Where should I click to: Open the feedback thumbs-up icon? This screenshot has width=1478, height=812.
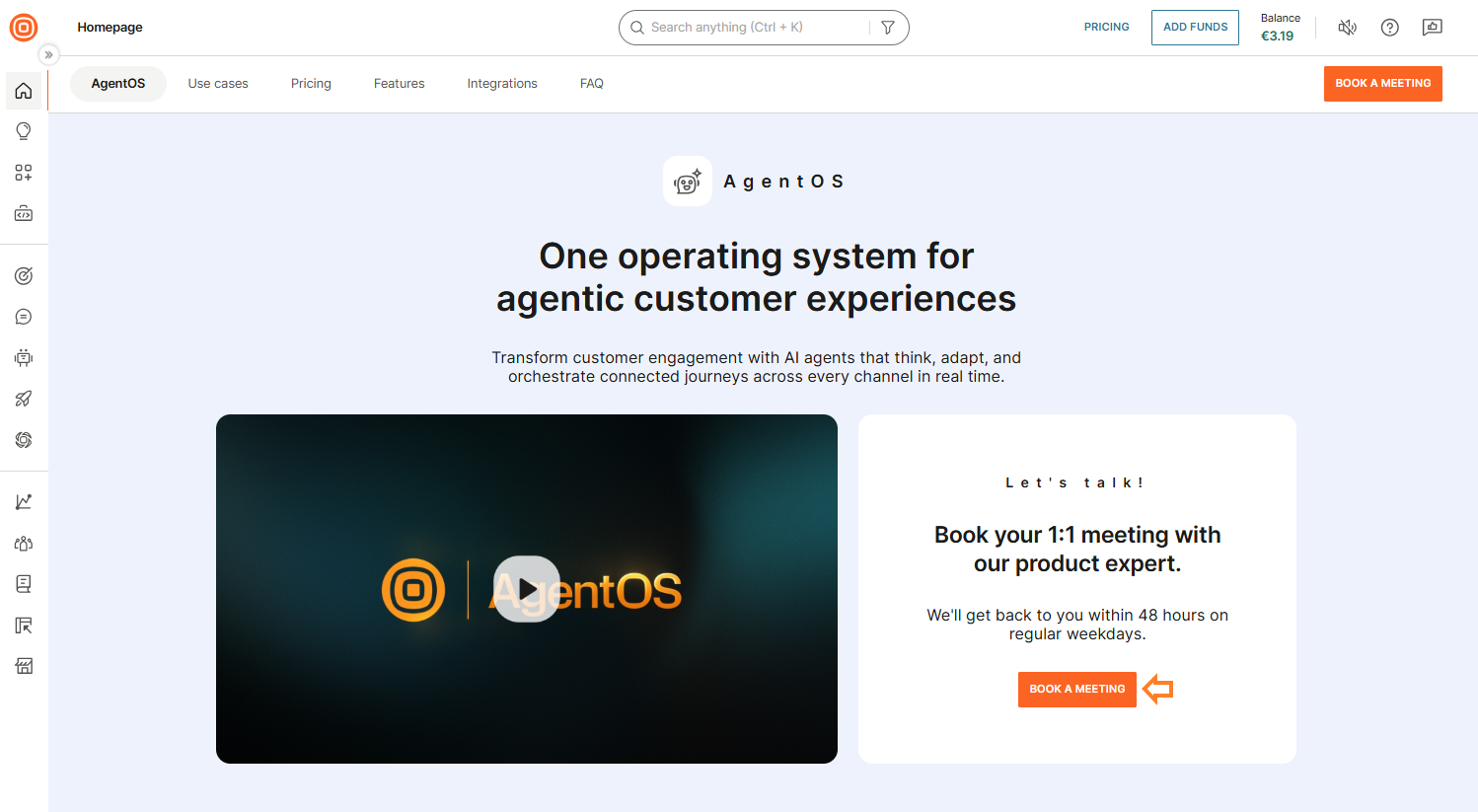(1432, 27)
